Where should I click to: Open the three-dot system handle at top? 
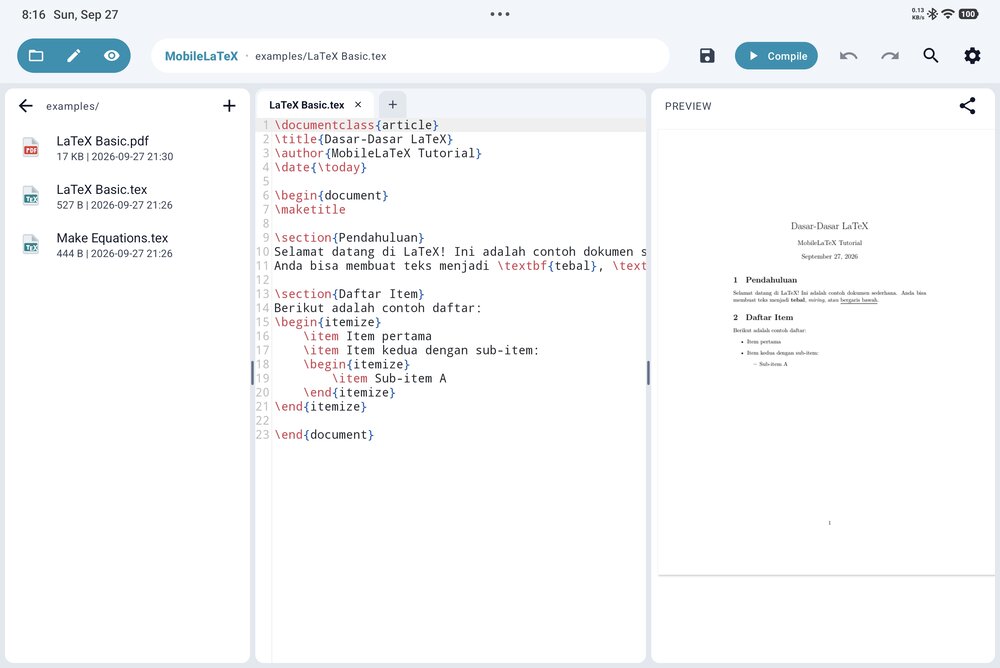coord(500,14)
